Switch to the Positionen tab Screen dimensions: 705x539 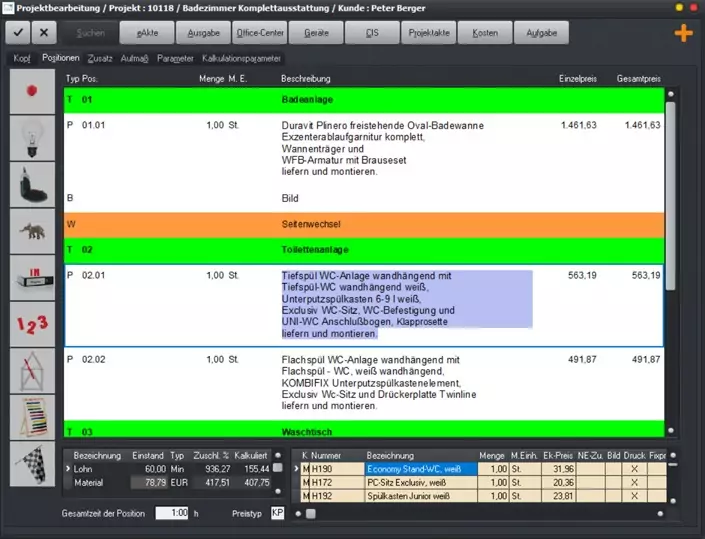pyautogui.click(x=61, y=58)
